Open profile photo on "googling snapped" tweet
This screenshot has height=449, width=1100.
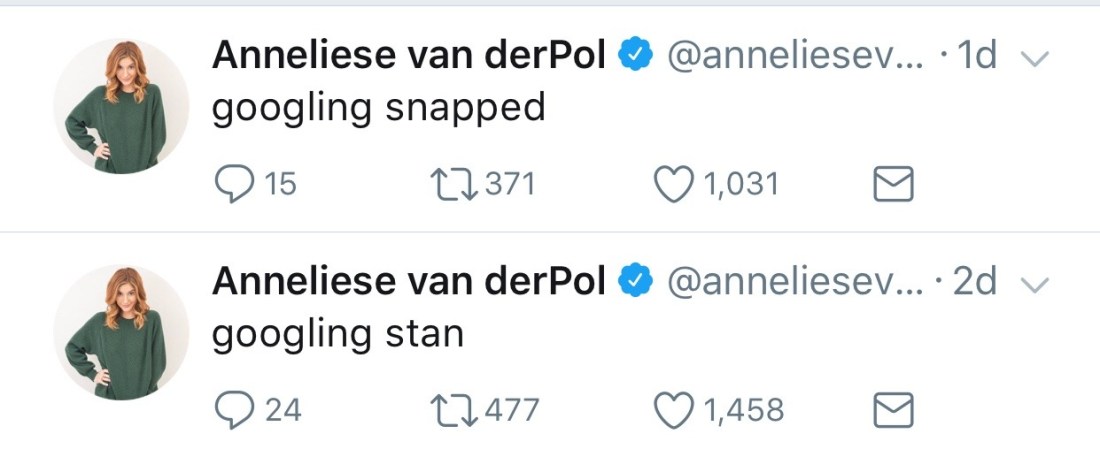pos(120,107)
